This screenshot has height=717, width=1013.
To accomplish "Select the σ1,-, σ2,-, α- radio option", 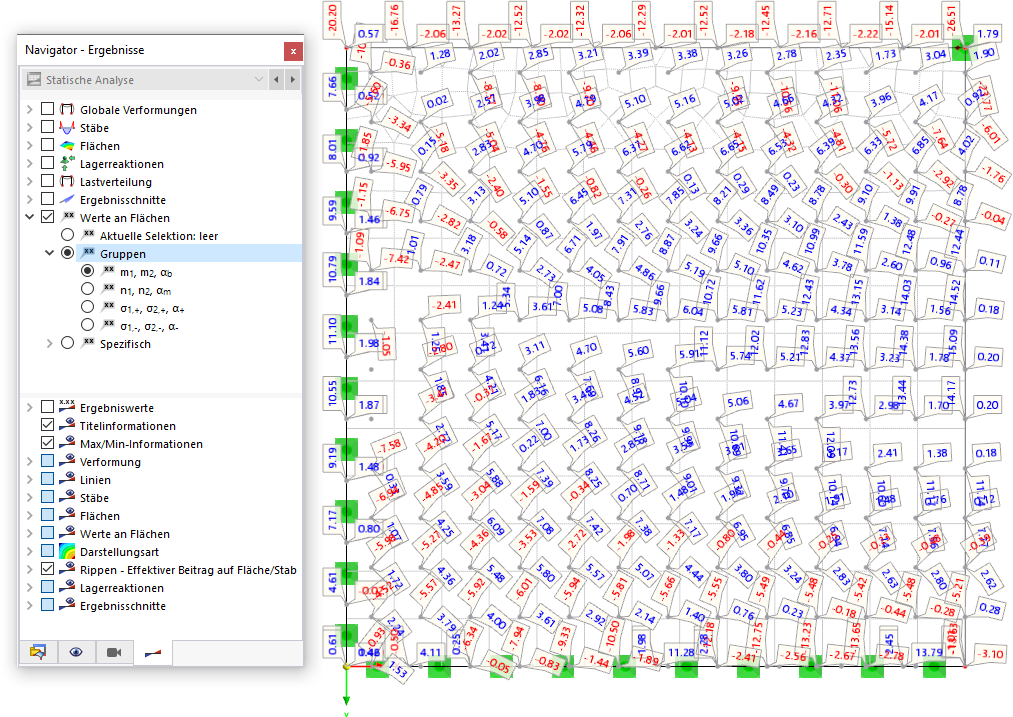I will click(x=87, y=325).
